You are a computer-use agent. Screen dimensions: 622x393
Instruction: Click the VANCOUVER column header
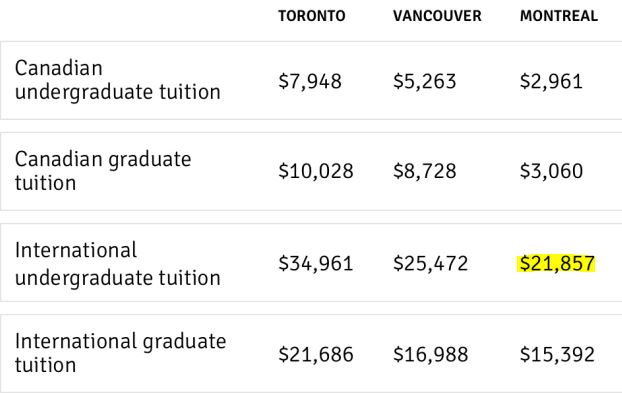(437, 16)
